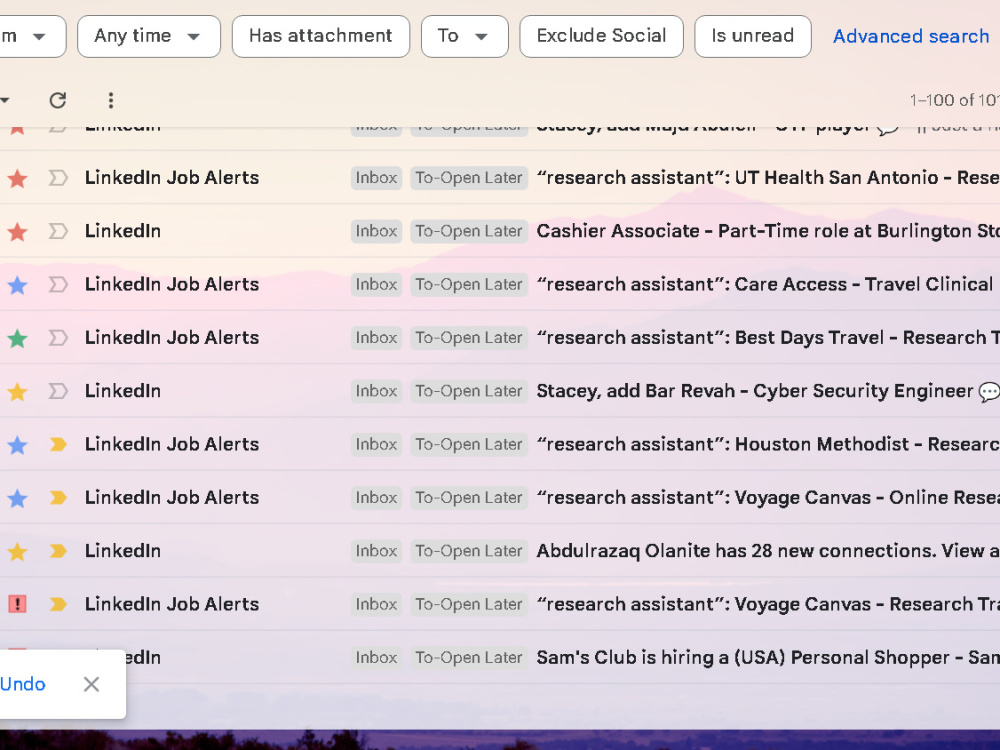Open email Voyage Canvas - Research Tra
Image resolution: width=1000 pixels, height=750 pixels.
768,604
